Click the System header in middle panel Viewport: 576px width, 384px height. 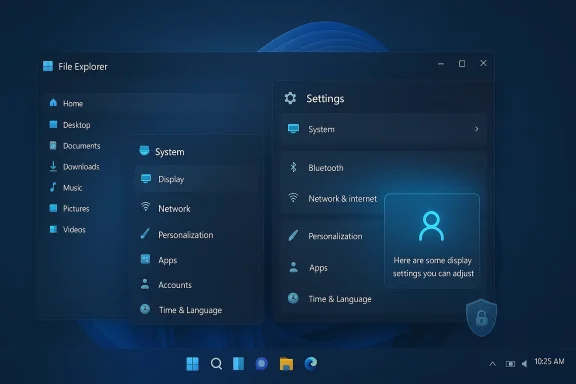click(x=162, y=151)
